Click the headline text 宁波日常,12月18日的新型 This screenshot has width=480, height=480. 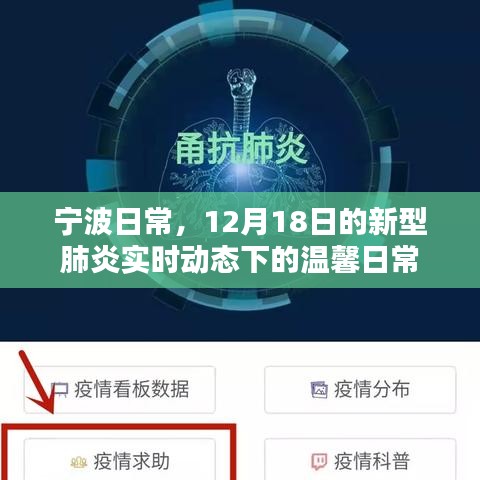(x=241, y=223)
